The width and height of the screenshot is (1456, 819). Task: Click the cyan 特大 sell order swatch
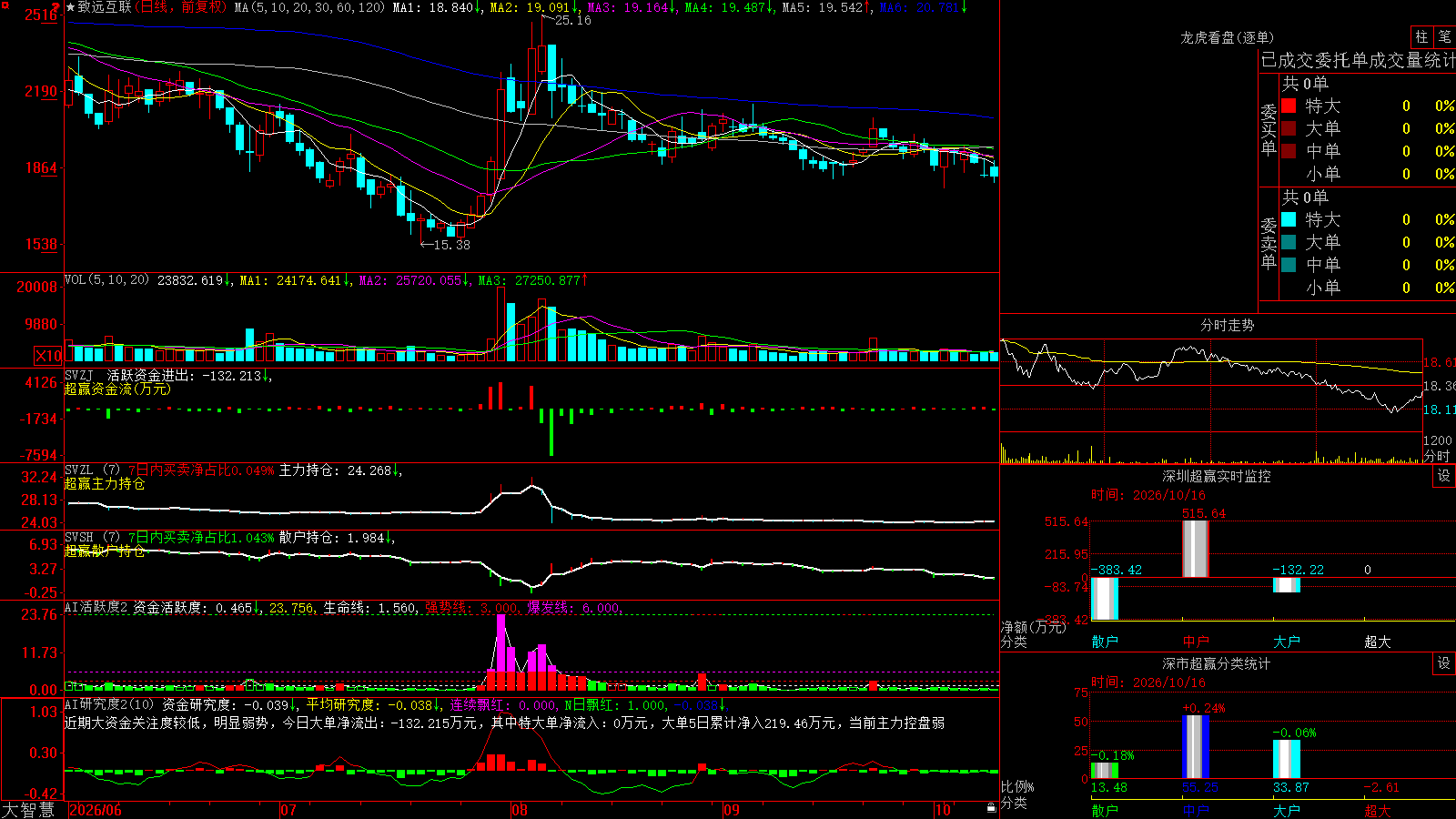click(x=1289, y=219)
